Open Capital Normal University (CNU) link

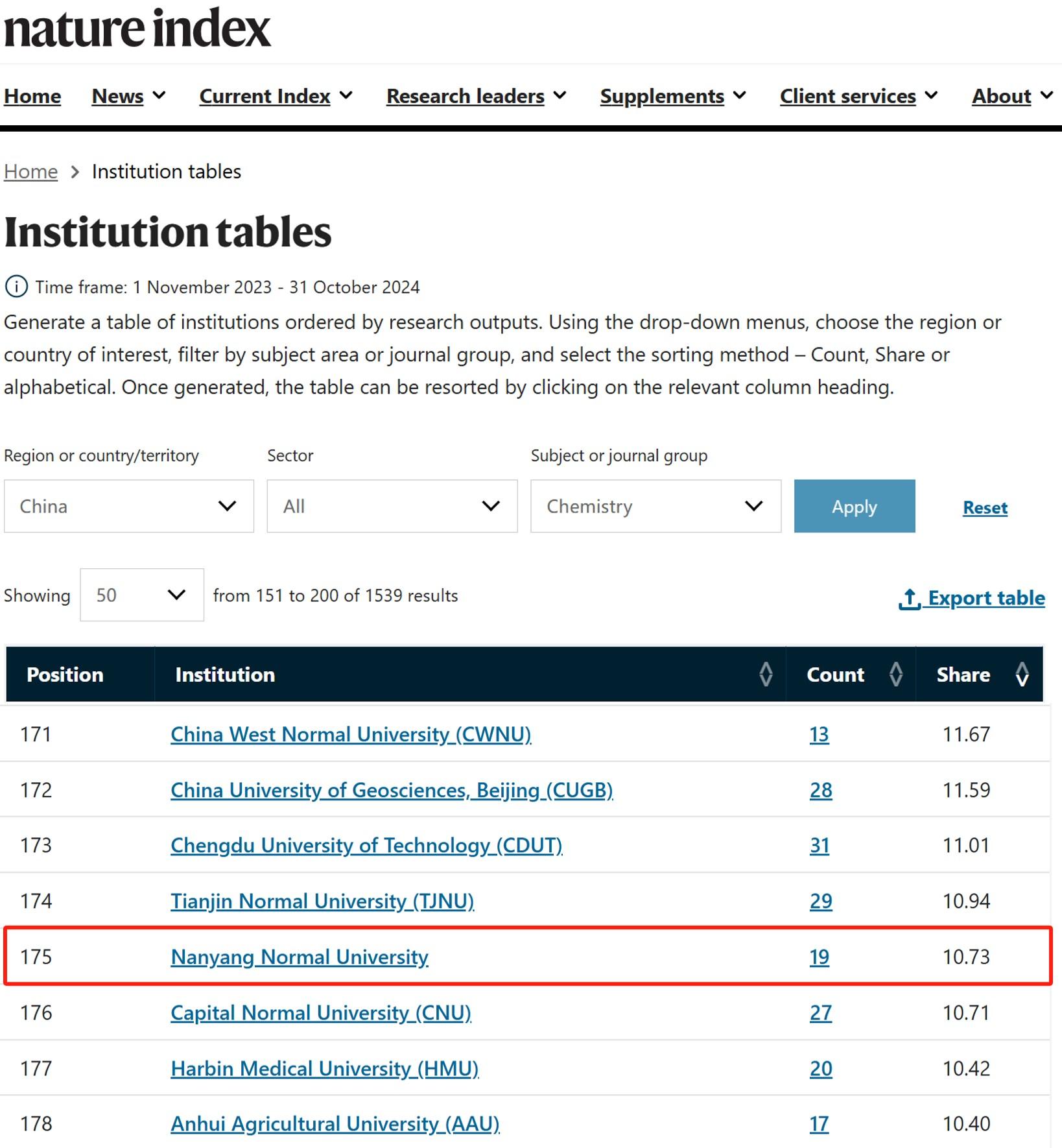321,1012
